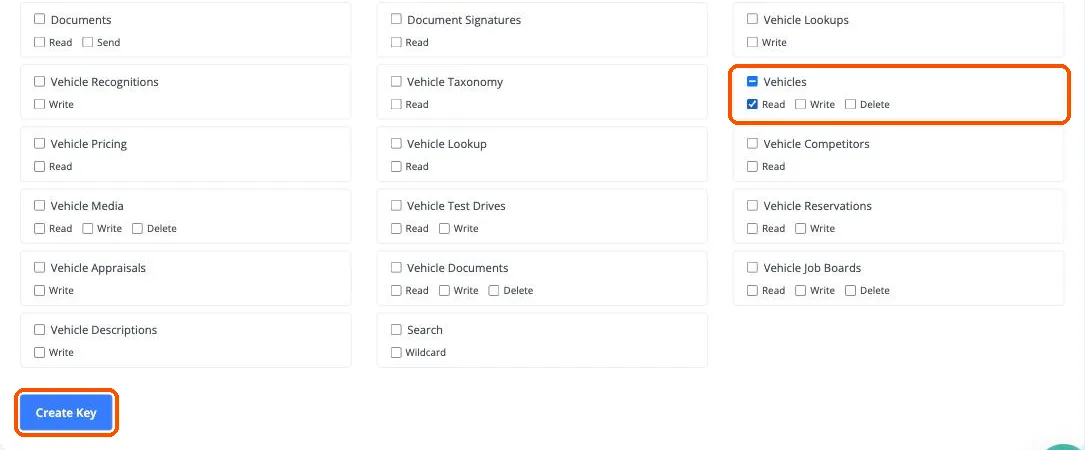Enable Write under Vehicle Recognitions
Viewport: 1085px width, 450px height.
coord(39,105)
